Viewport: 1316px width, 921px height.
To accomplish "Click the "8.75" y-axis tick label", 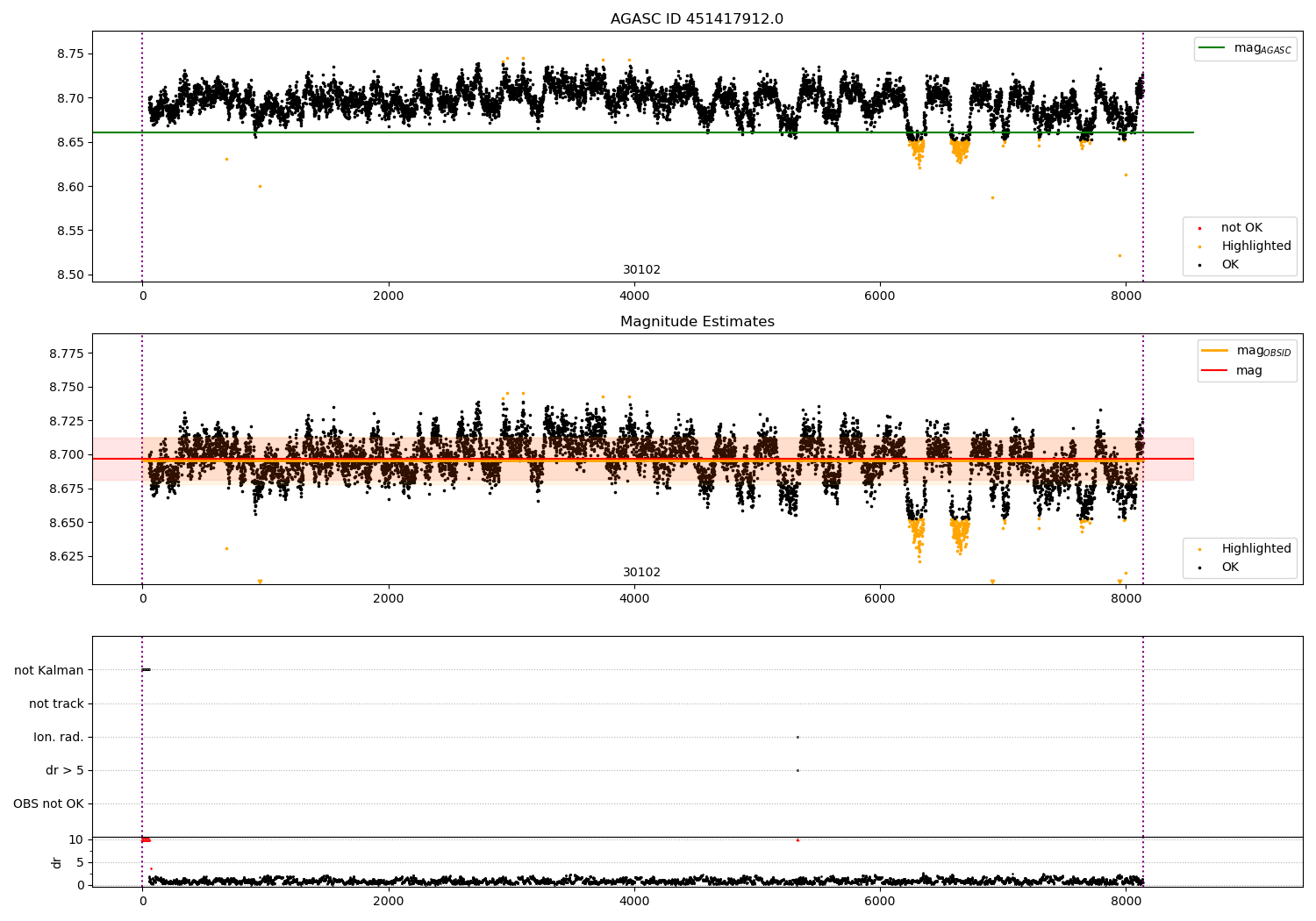I will click(x=69, y=54).
